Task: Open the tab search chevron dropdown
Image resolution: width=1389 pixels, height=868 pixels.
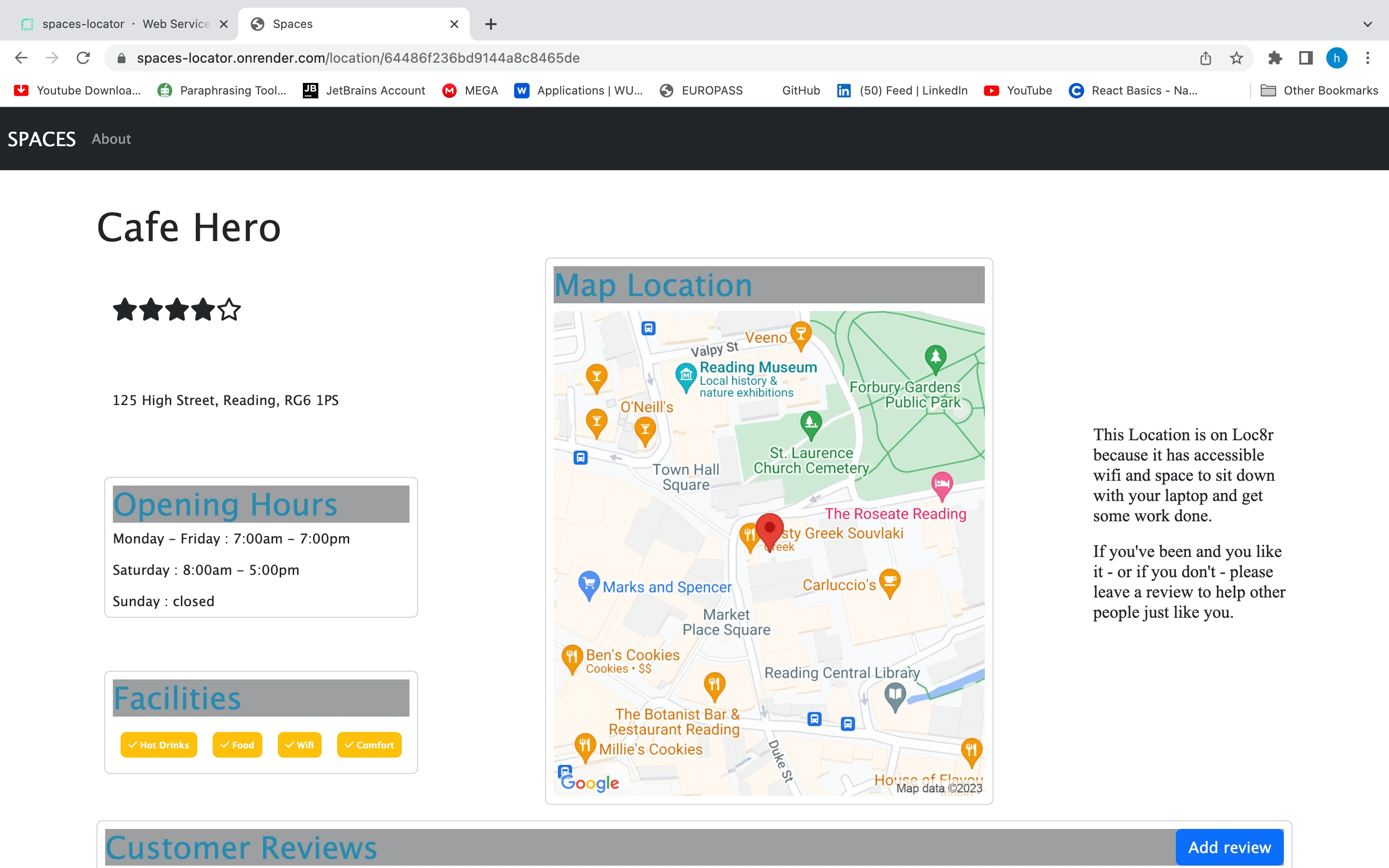Action: [1367, 24]
